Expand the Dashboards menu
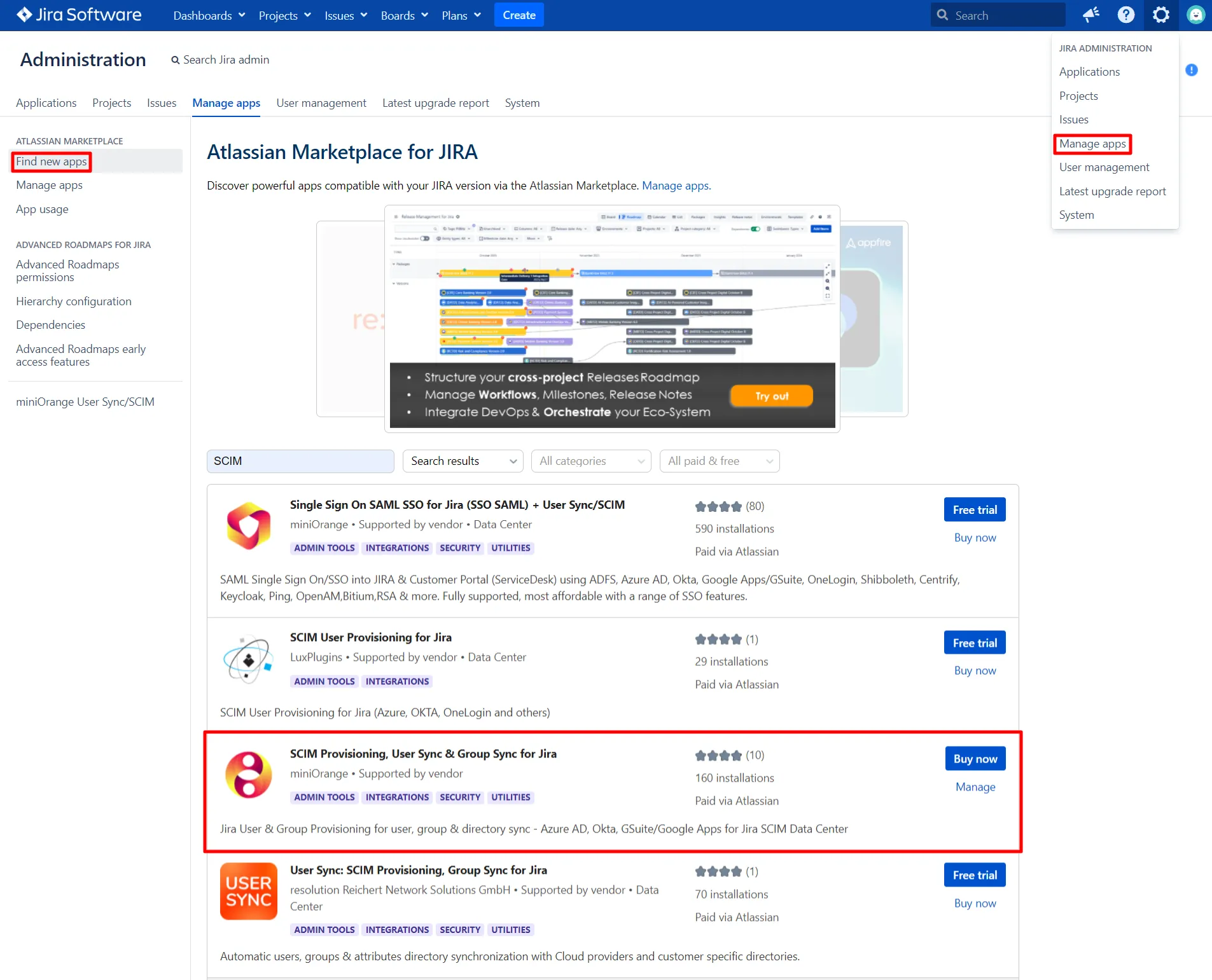This screenshot has height=980, width=1212. [x=209, y=15]
